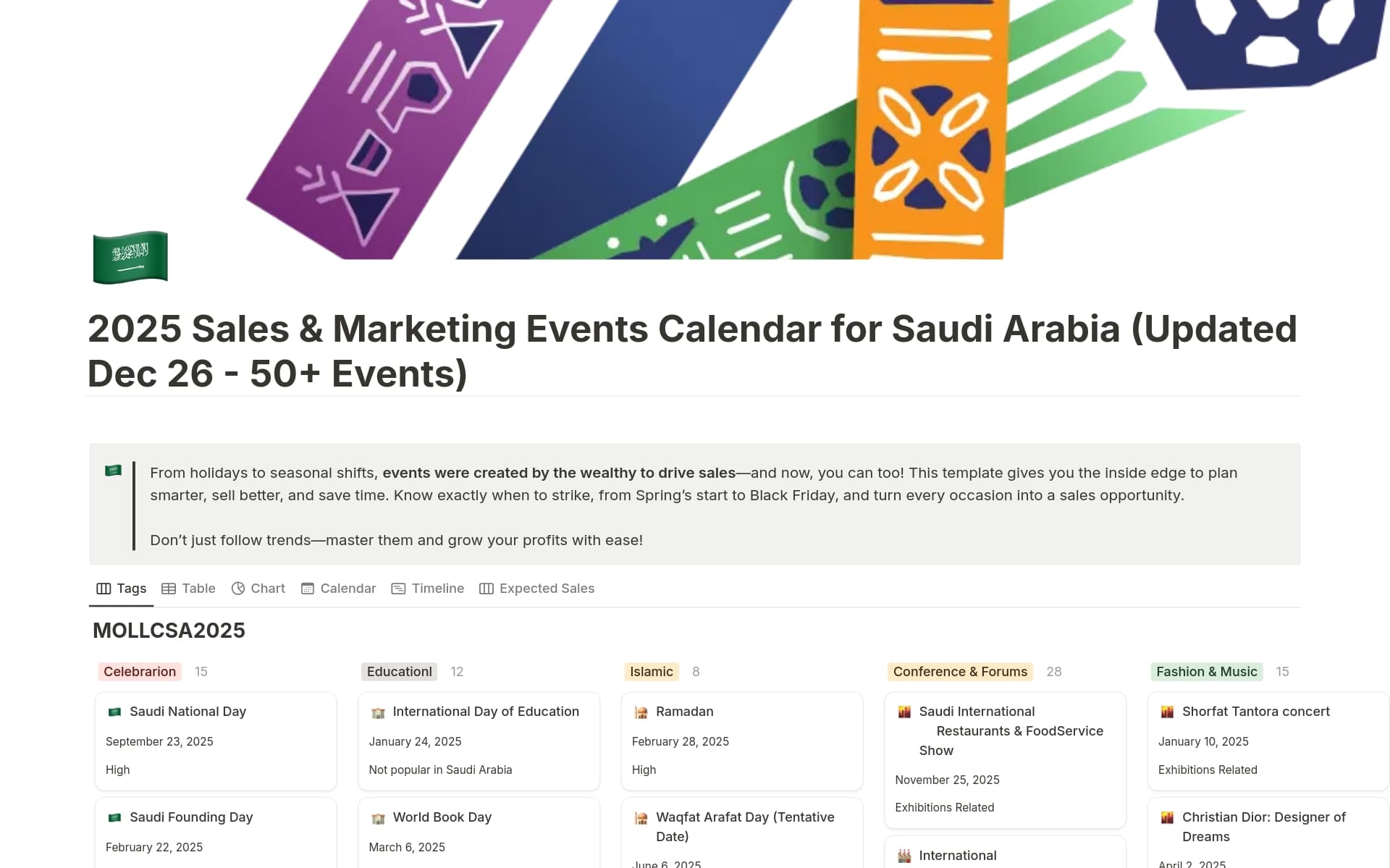Open the Saudi National Day card
Viewport: 1390px width, 868px height.
pyautogui.click(x=216, y=741)
